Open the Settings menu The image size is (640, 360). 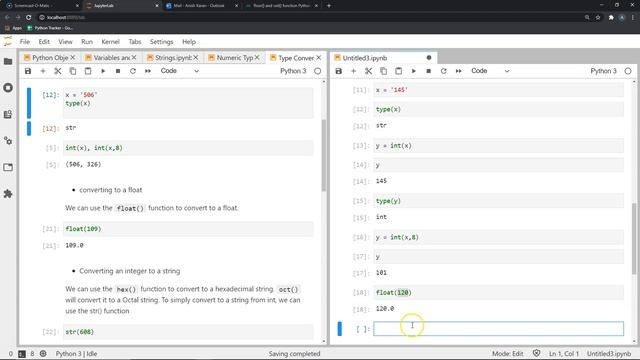(x=162, y=42)
